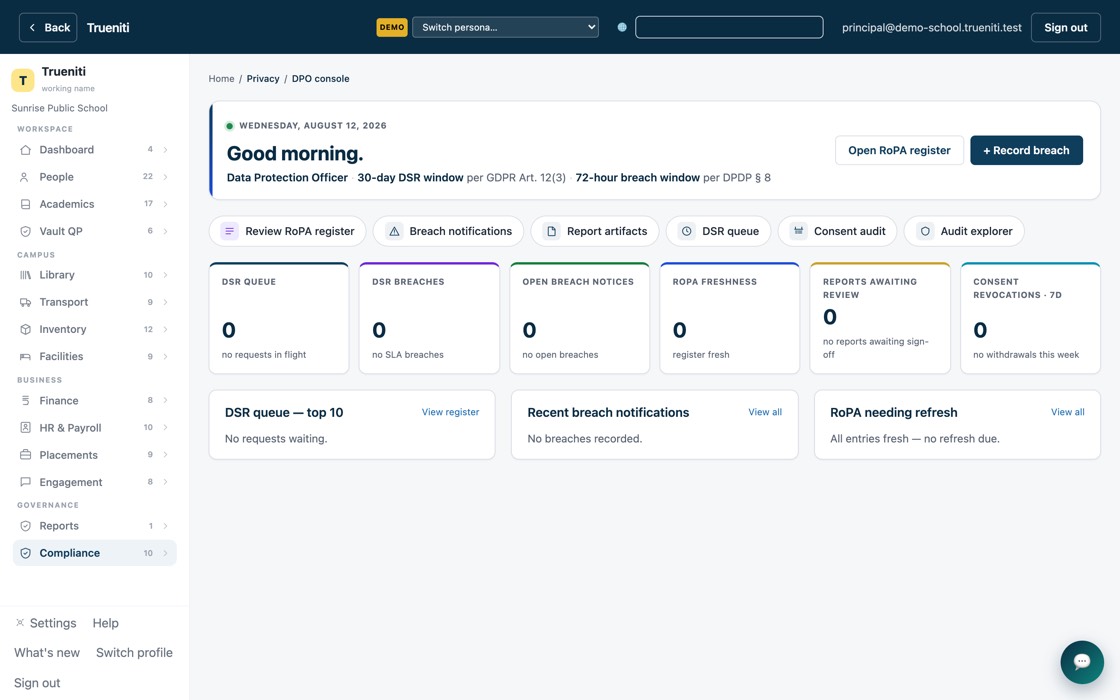Image resolution: width=1120 pixels, height=700 pixels.
Task: Click the Help link in sidebar
Action: [x=106, y=623]
